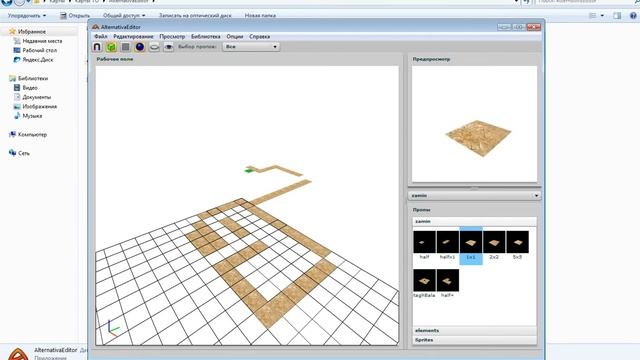The width and height of the screenshot is (640, 360).
Task: Expand the elements props group
Action: click(x=474, y=330)
